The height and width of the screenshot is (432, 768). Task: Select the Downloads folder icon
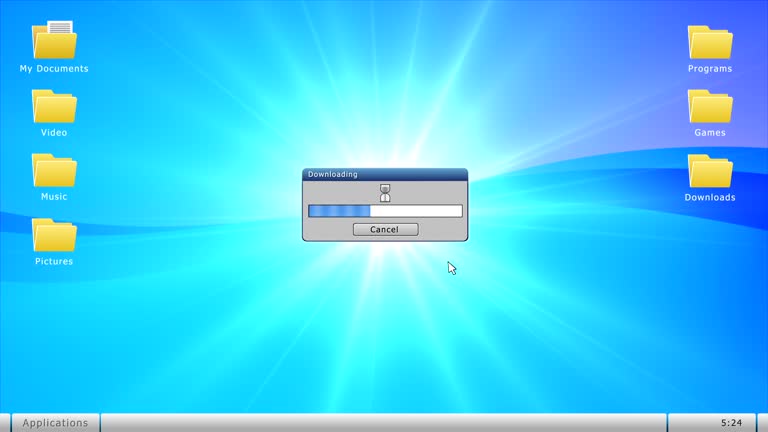(710, 171)
